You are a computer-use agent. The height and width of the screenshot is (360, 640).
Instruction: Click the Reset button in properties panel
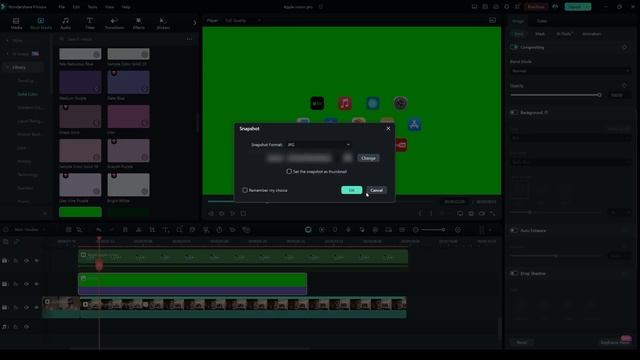click(522, 342)
